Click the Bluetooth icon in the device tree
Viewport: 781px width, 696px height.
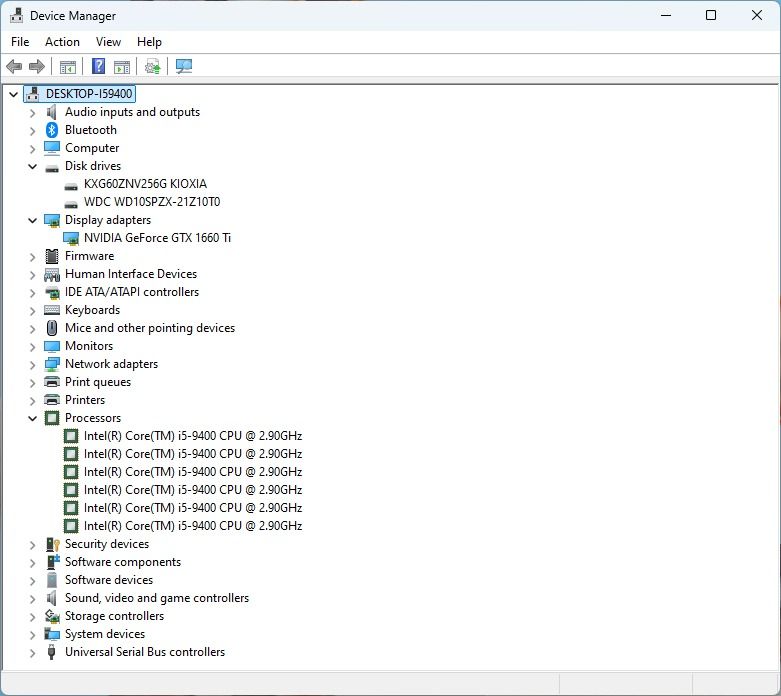point(52,130)
